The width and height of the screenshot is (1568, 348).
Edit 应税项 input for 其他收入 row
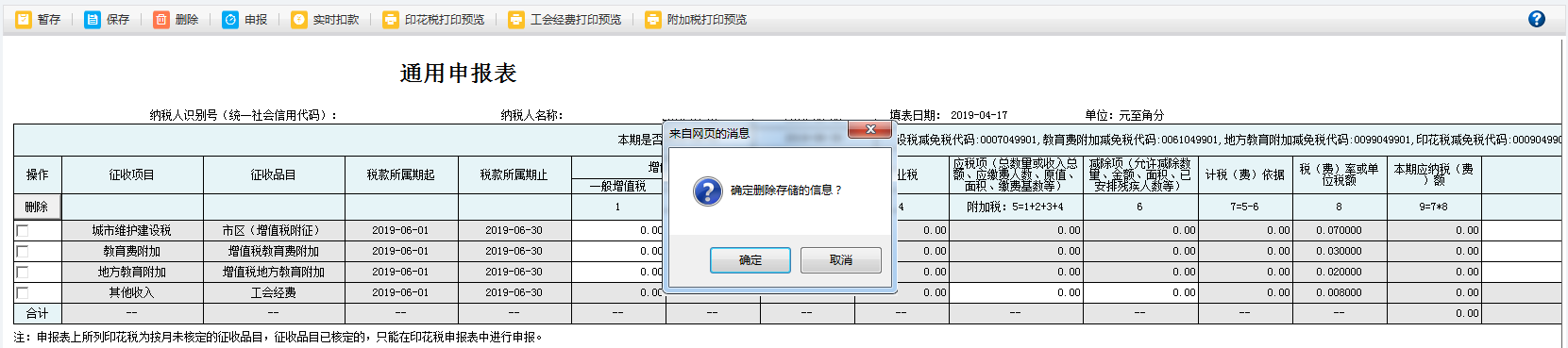(1016, 292)
